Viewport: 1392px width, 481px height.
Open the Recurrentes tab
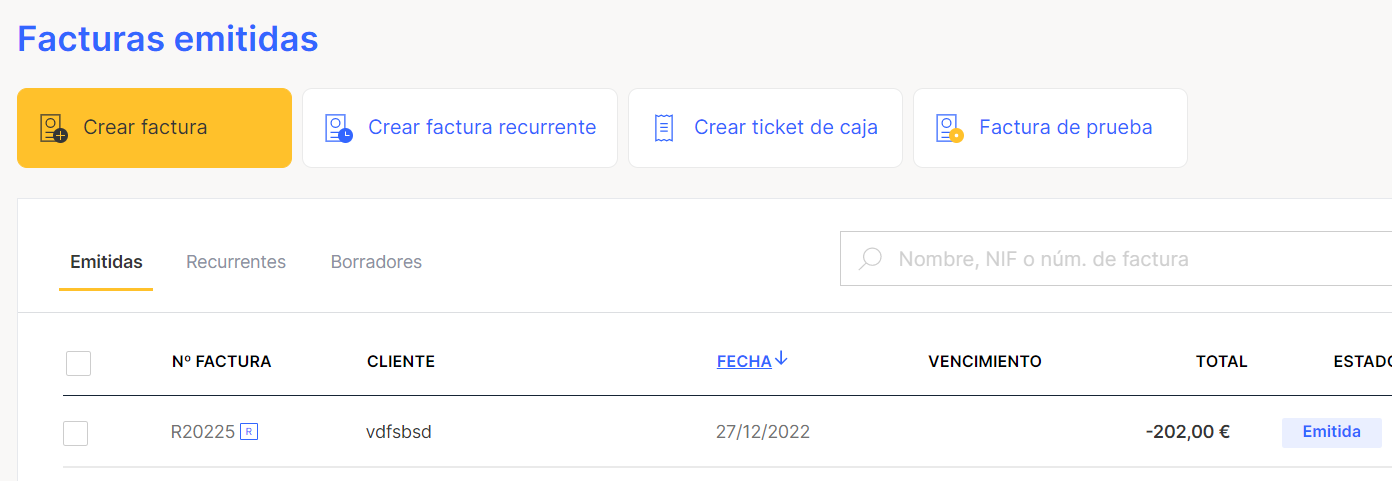point(236,262)
